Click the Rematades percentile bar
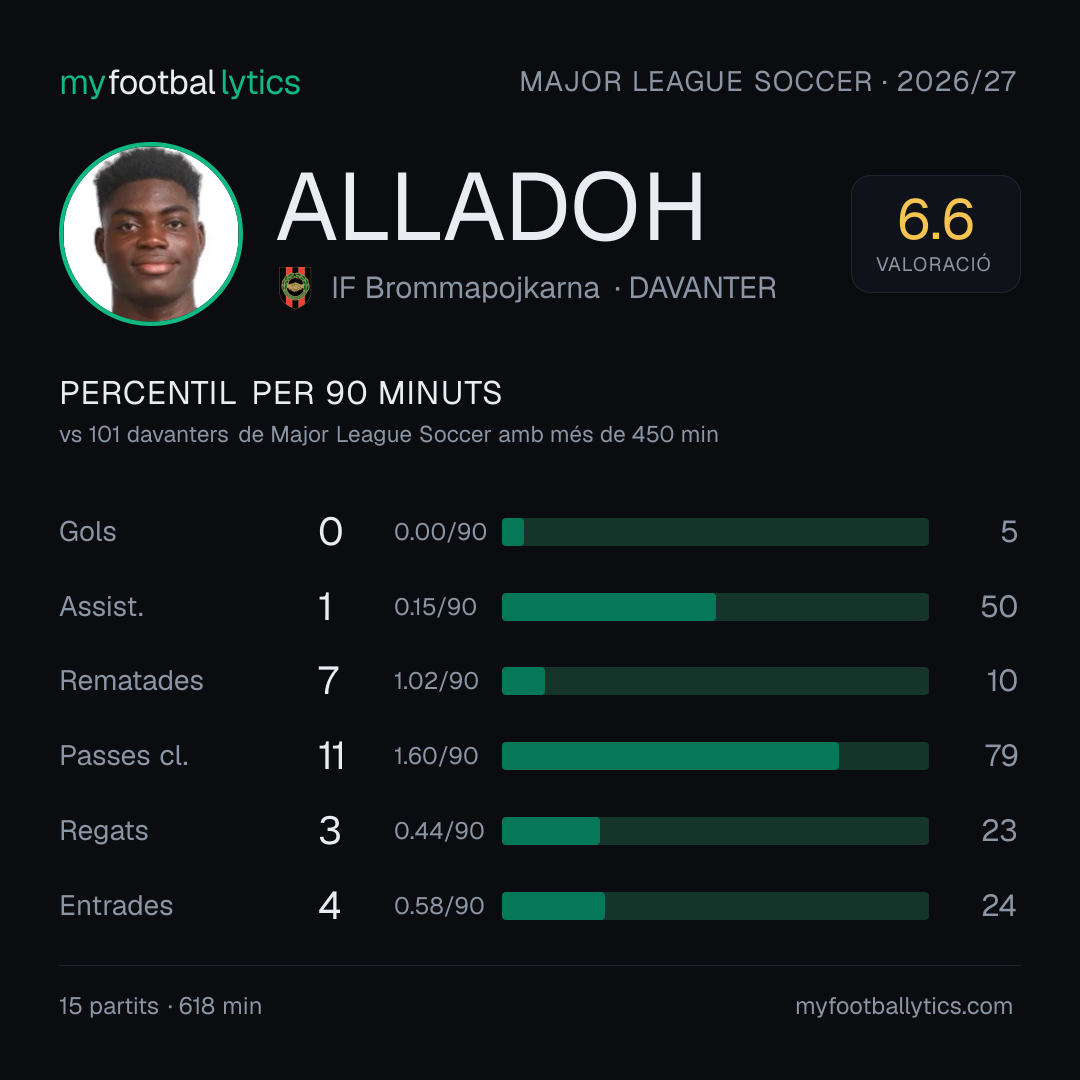 click(x=715, y=681)
